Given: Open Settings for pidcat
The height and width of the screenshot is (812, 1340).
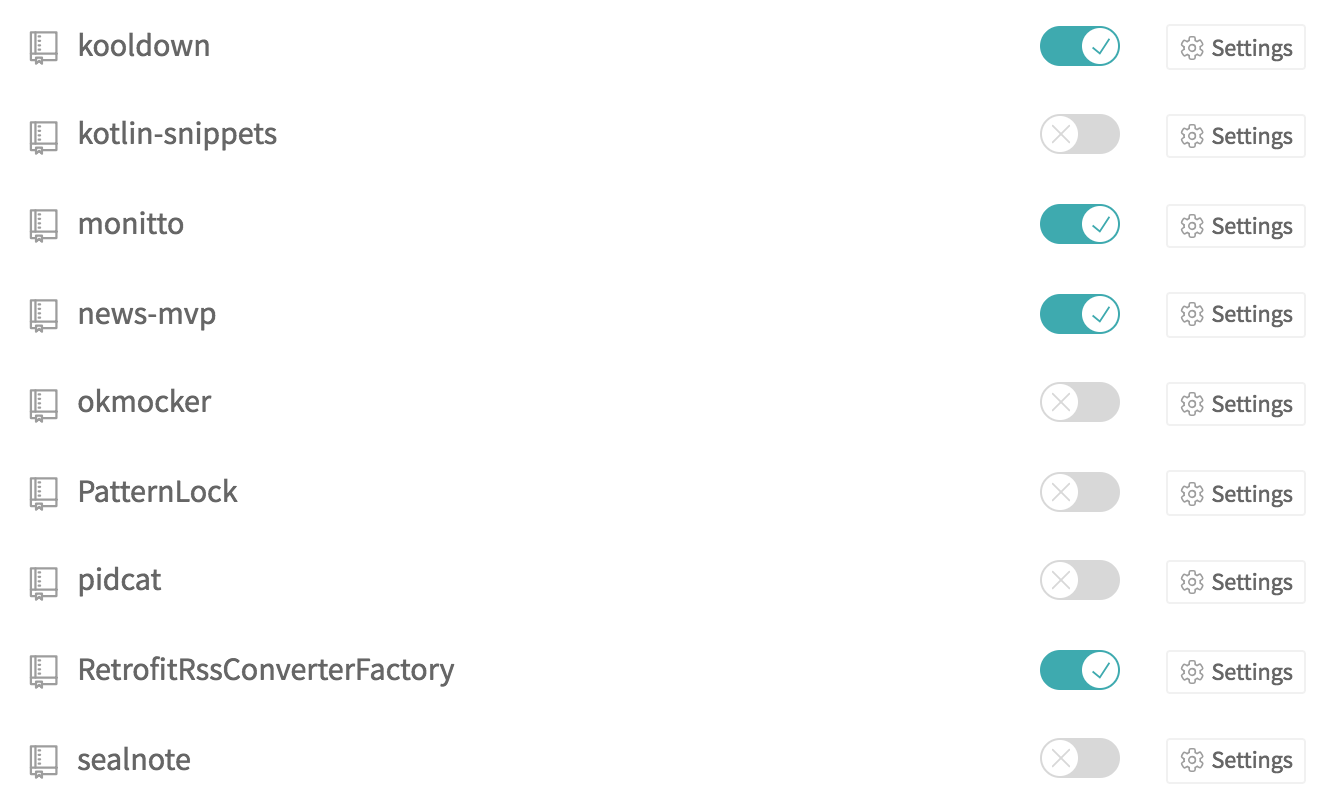Looking at the screenshot, I should (1235, 581).
